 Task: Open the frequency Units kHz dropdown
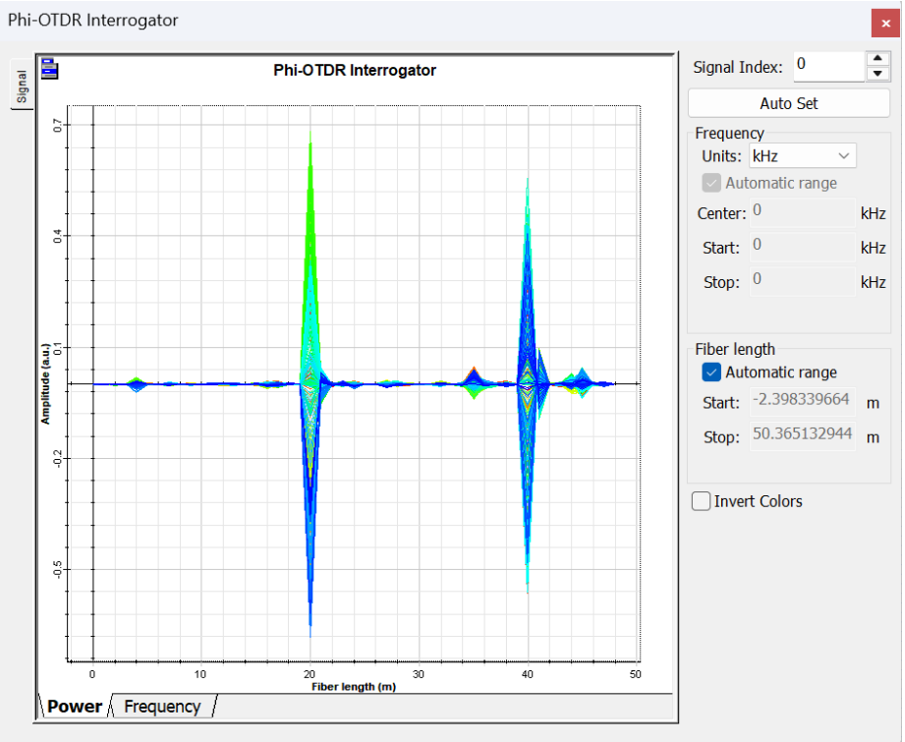[802, 156]
